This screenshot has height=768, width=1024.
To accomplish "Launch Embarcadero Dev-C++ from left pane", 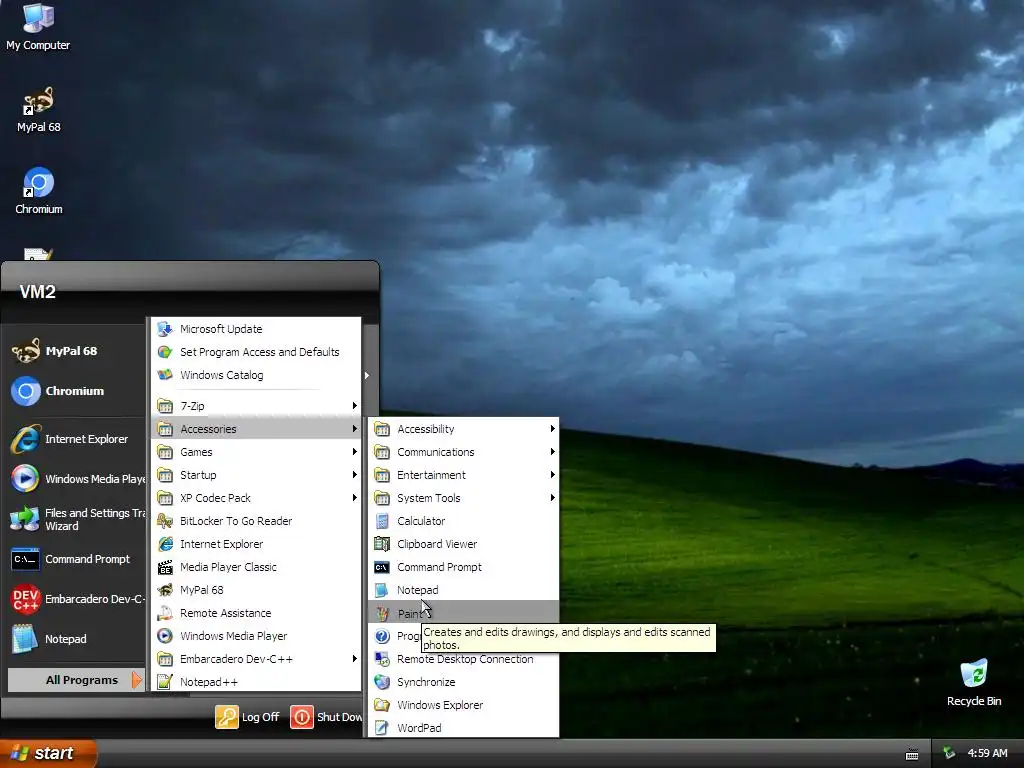I will [76, 599].
